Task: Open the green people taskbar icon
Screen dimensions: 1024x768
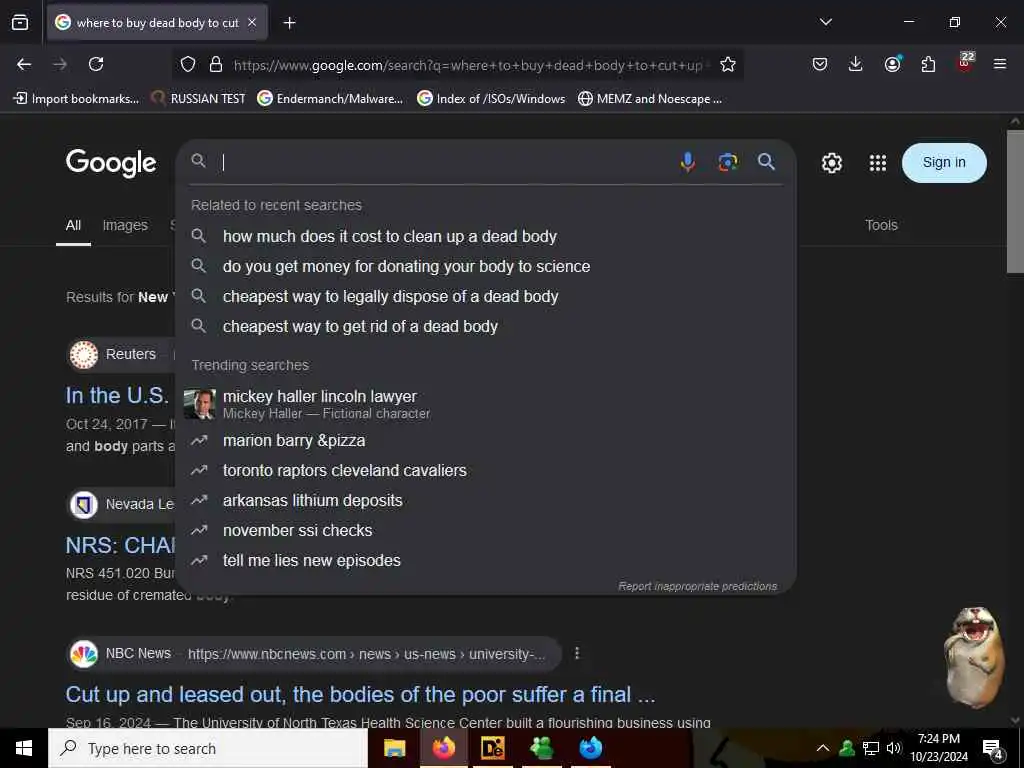Action: (x=541, y=748)
